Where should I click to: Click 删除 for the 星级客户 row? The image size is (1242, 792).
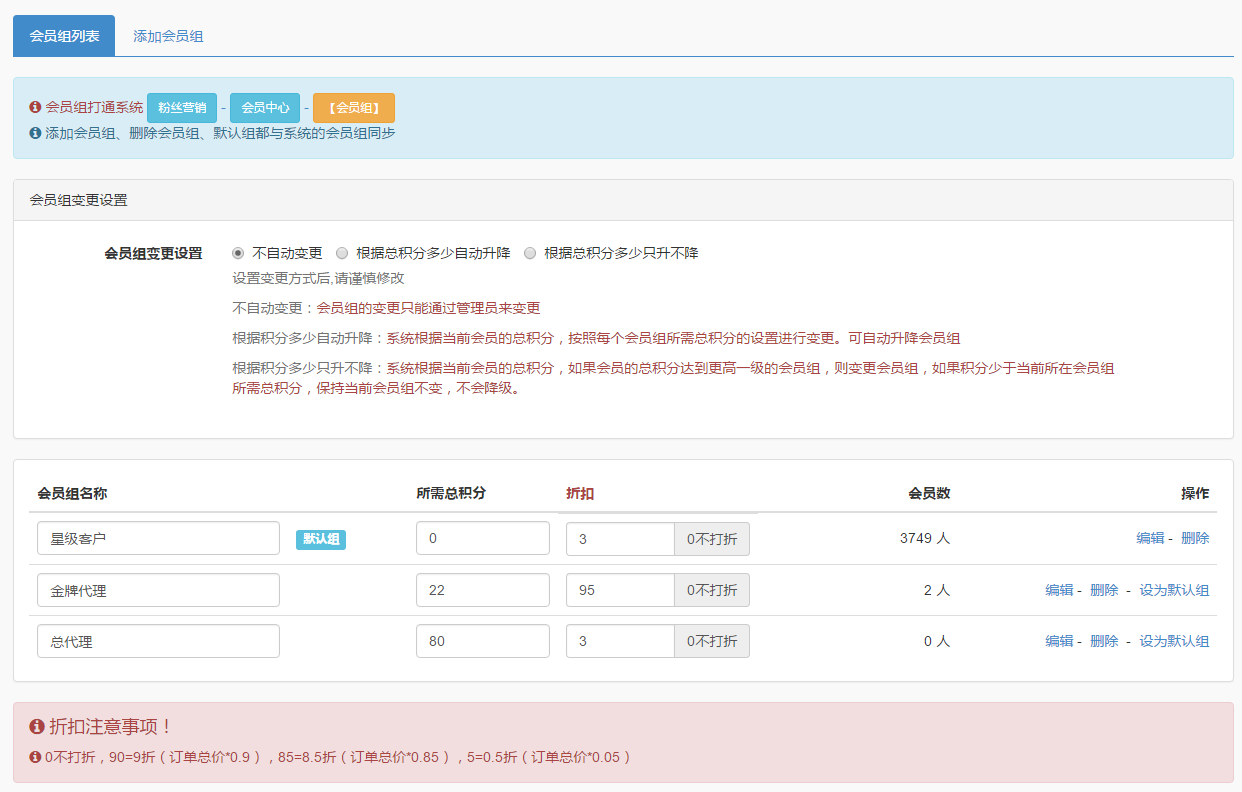[1195, 538]
